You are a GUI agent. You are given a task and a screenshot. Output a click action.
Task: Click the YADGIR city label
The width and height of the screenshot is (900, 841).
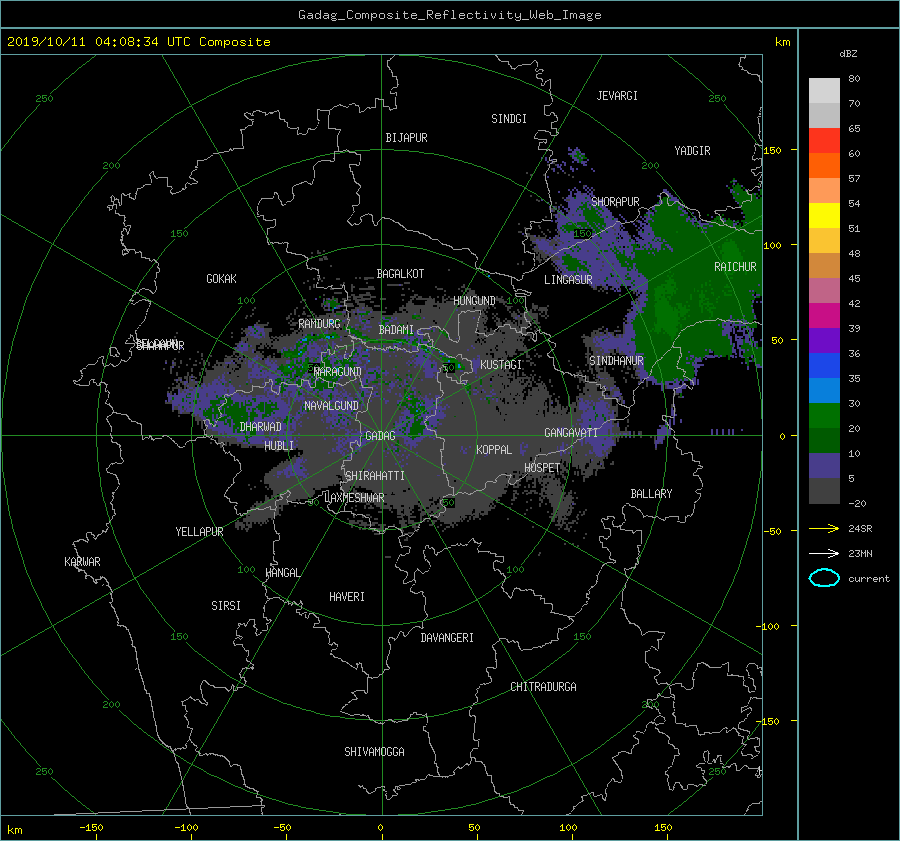[692, 151]
